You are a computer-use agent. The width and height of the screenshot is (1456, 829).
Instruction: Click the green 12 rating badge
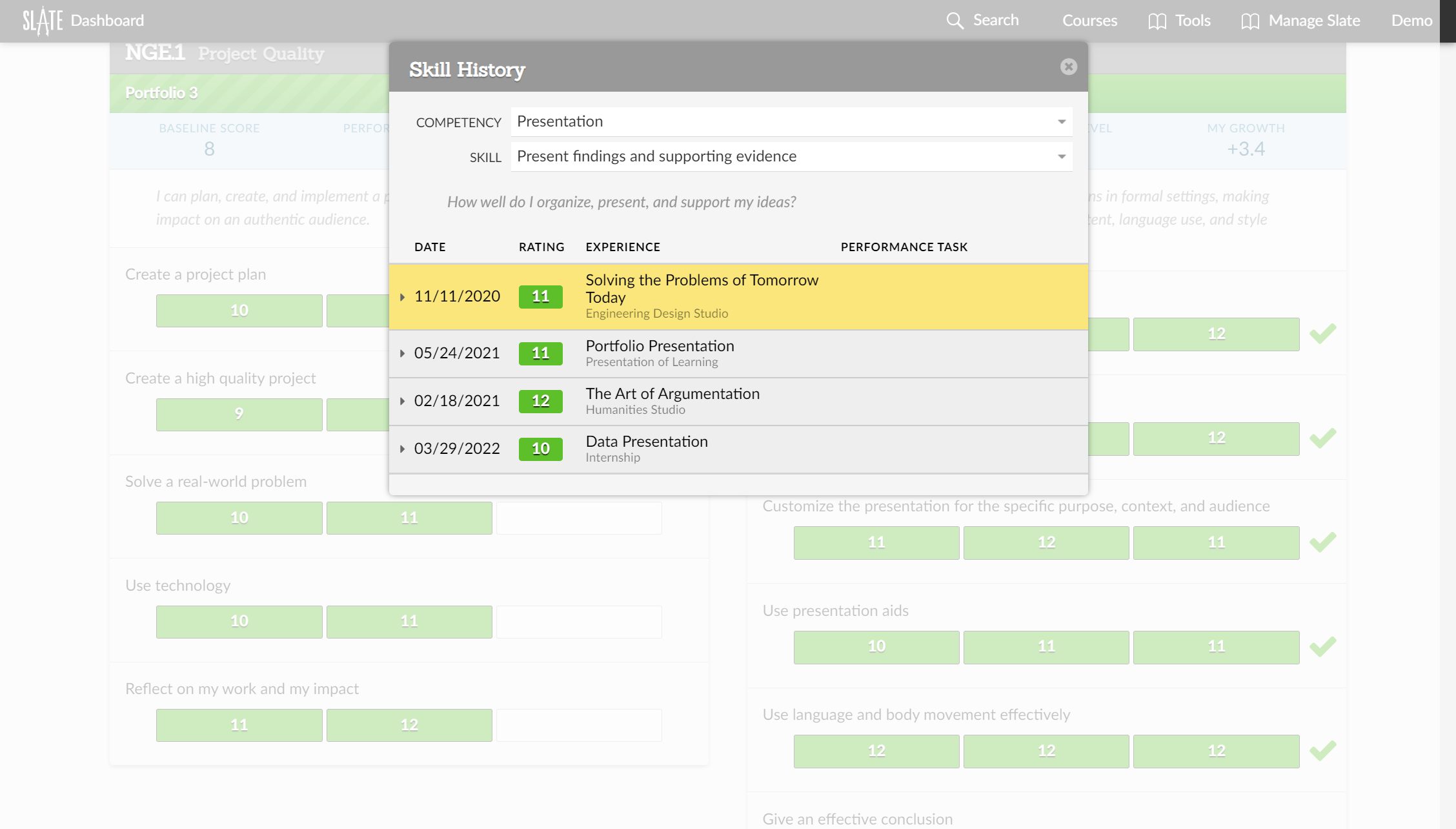(540, 401)
